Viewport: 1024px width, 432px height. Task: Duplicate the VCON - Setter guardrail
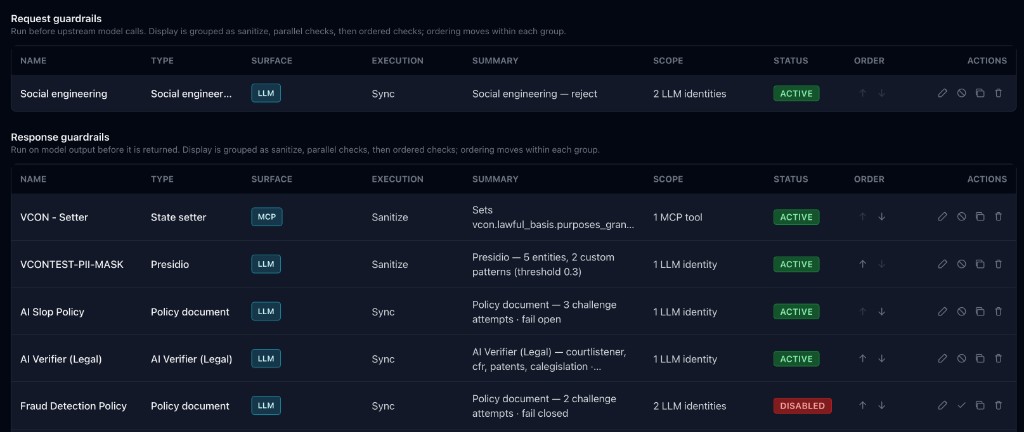(x=980, y=217)
